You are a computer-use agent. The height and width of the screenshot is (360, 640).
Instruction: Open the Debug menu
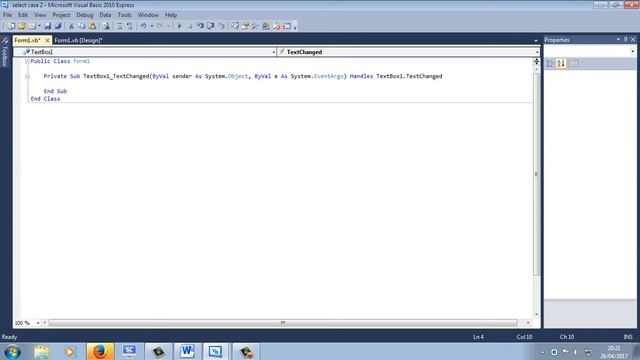click(x=84, y=15)
